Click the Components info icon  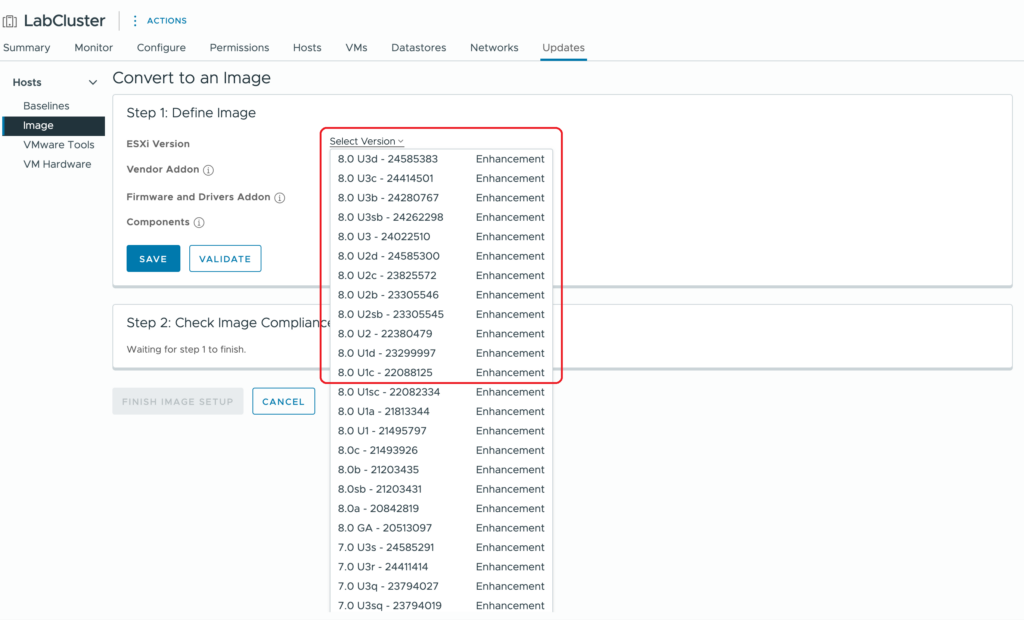pyautogui.click(x=199, y=223)
